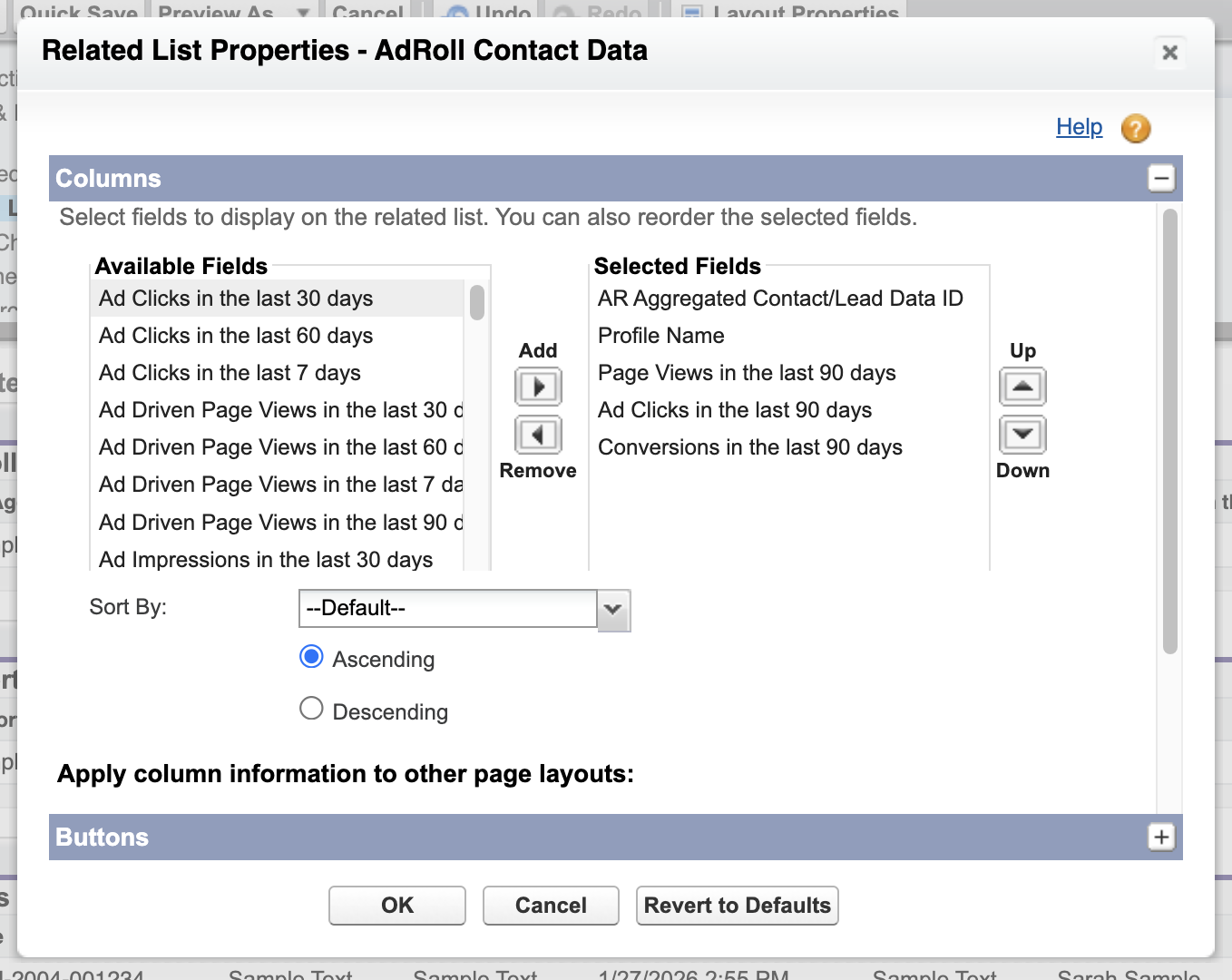This screenshot has height=980, width=1232.
Task: Open the Help link
Action: click(x=1079, y=127)
